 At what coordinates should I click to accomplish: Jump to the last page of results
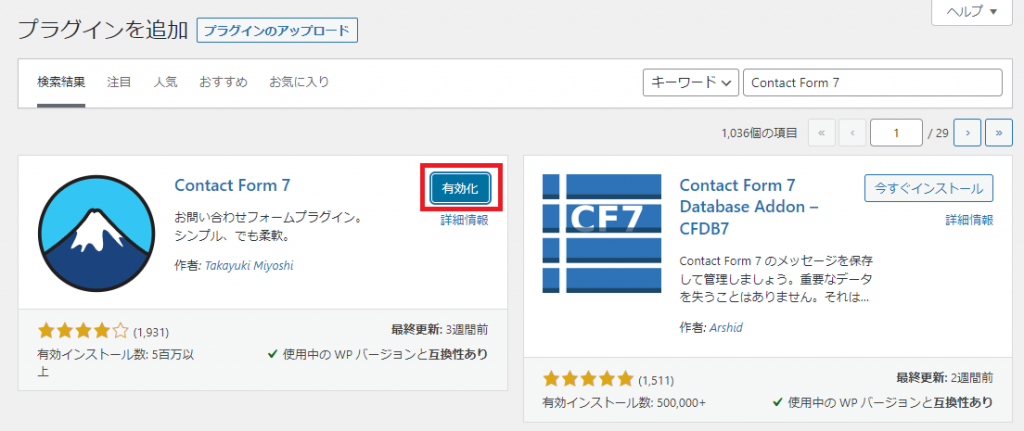999,133
